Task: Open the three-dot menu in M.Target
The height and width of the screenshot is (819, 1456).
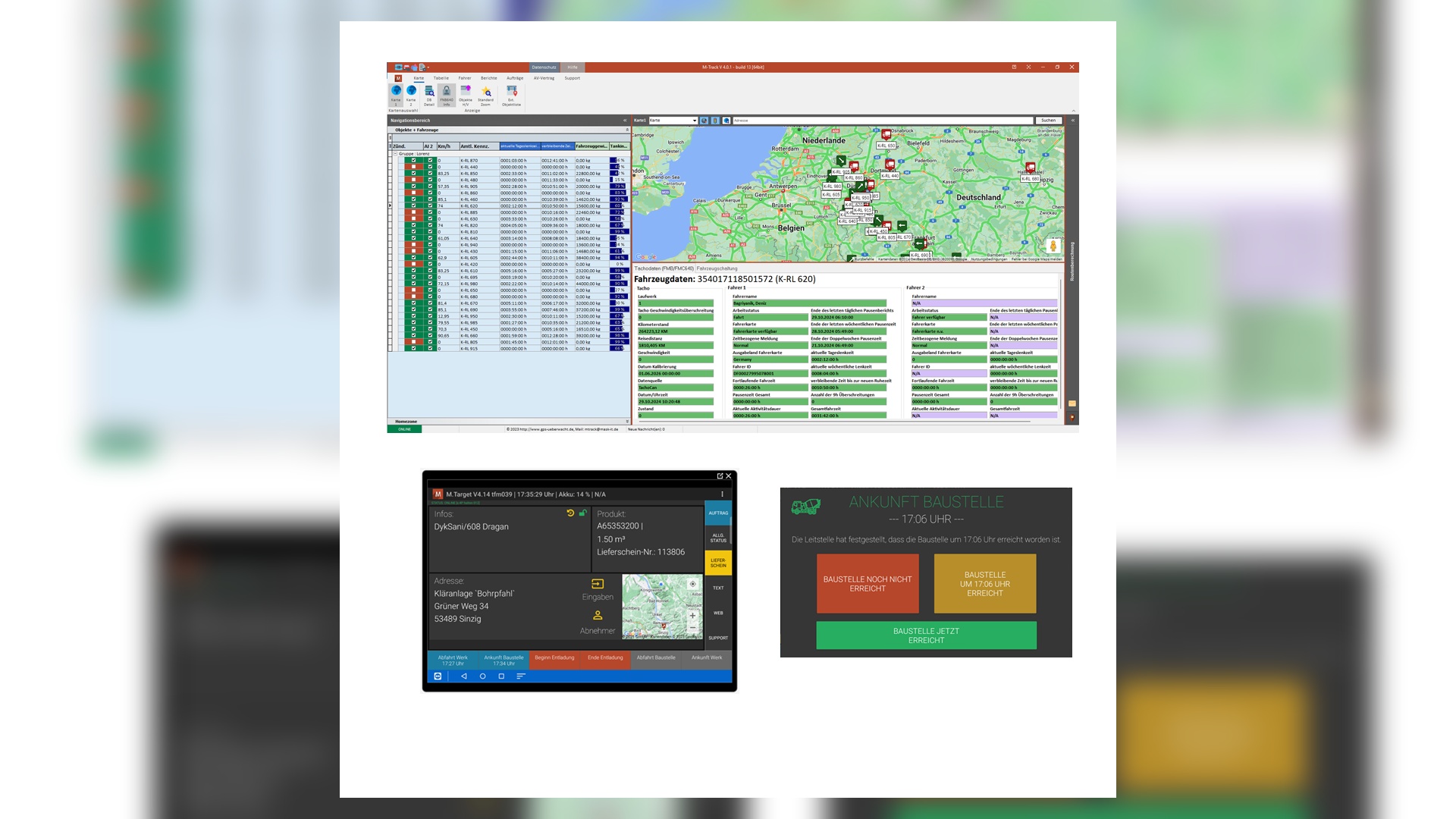Action: coord(722,494)
